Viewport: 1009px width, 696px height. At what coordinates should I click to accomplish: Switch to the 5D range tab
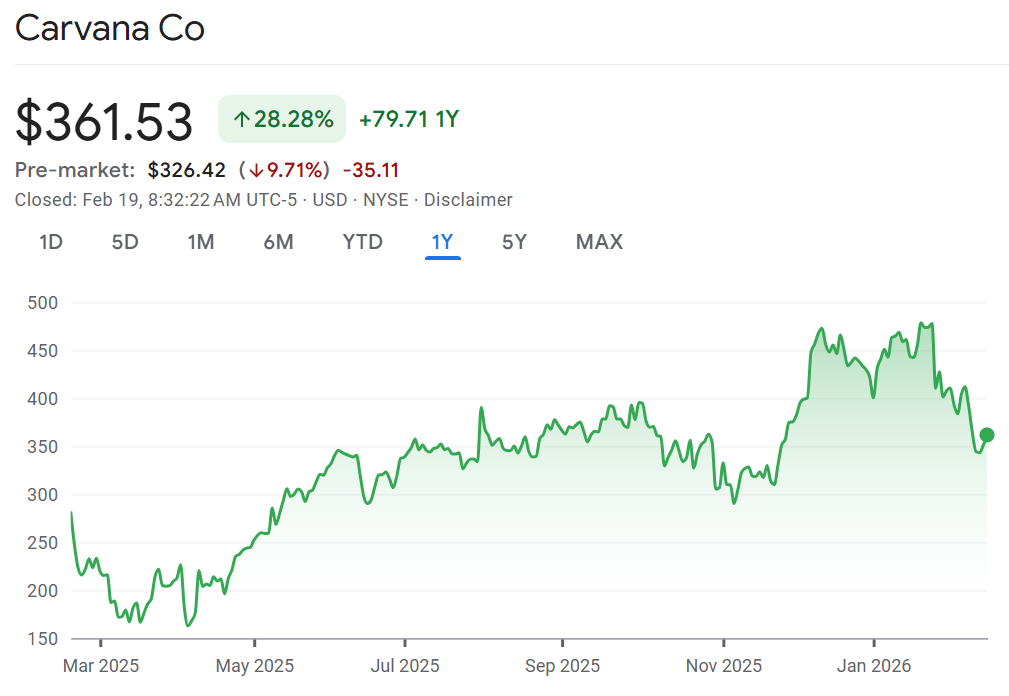pyautogui.click(x=125, y=242)
